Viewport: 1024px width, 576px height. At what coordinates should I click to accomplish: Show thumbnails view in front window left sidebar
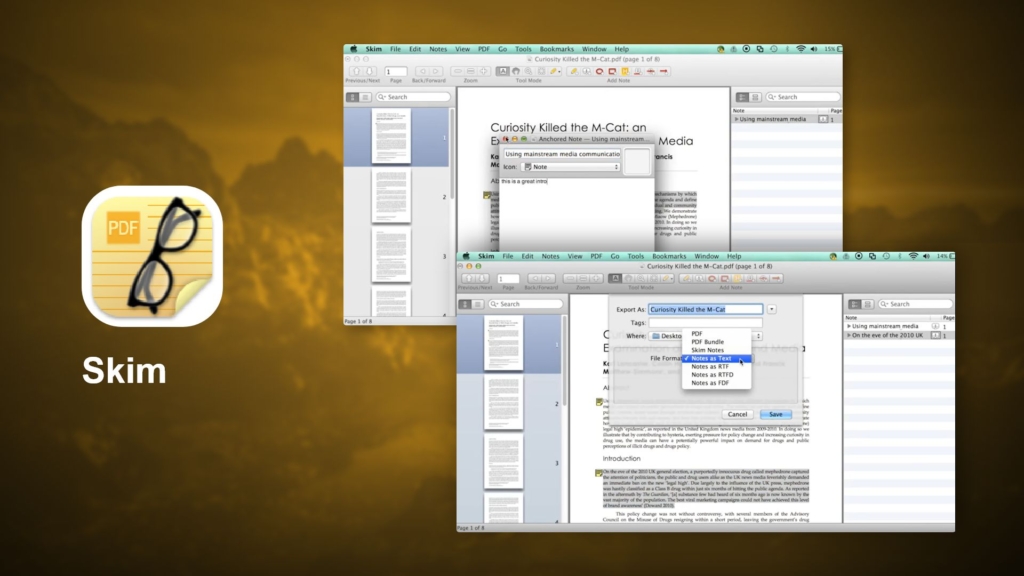[x=465, y=304]
